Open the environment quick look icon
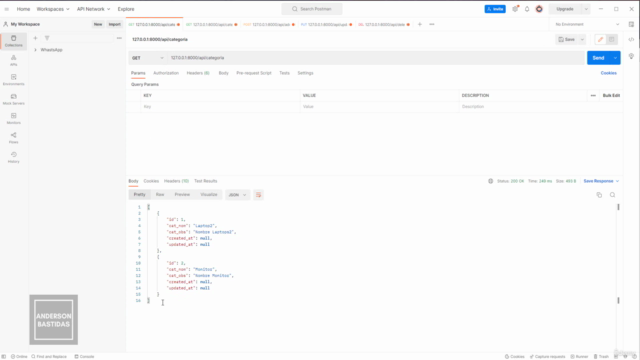 click(x=631, y=24)
